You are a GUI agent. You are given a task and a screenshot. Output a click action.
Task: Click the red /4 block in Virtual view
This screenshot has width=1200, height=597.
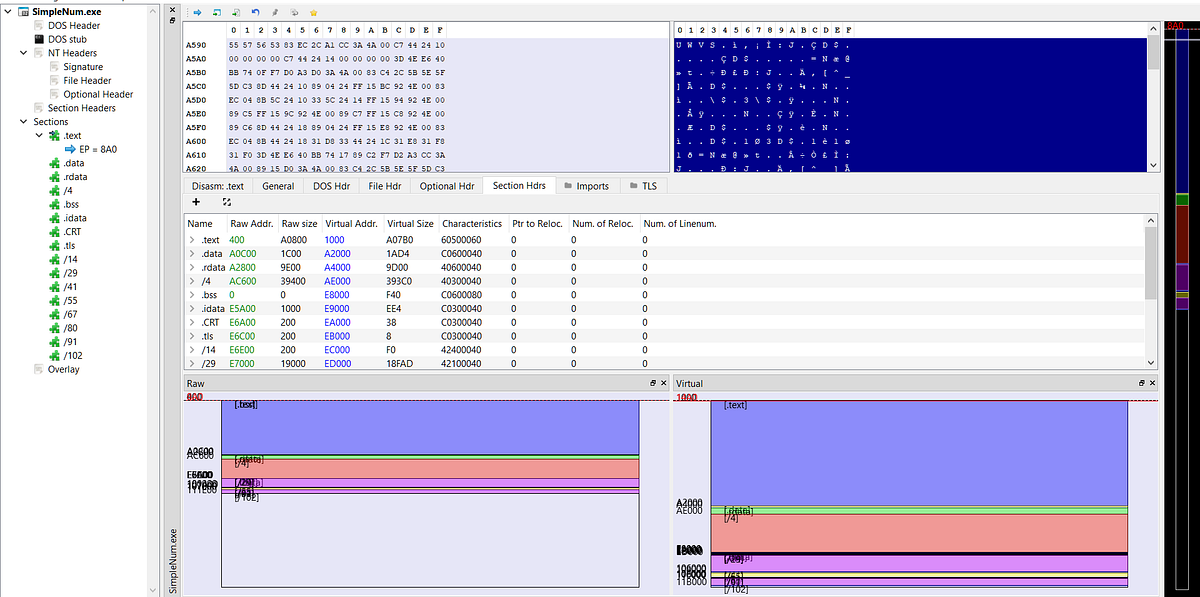coord(919,532)
